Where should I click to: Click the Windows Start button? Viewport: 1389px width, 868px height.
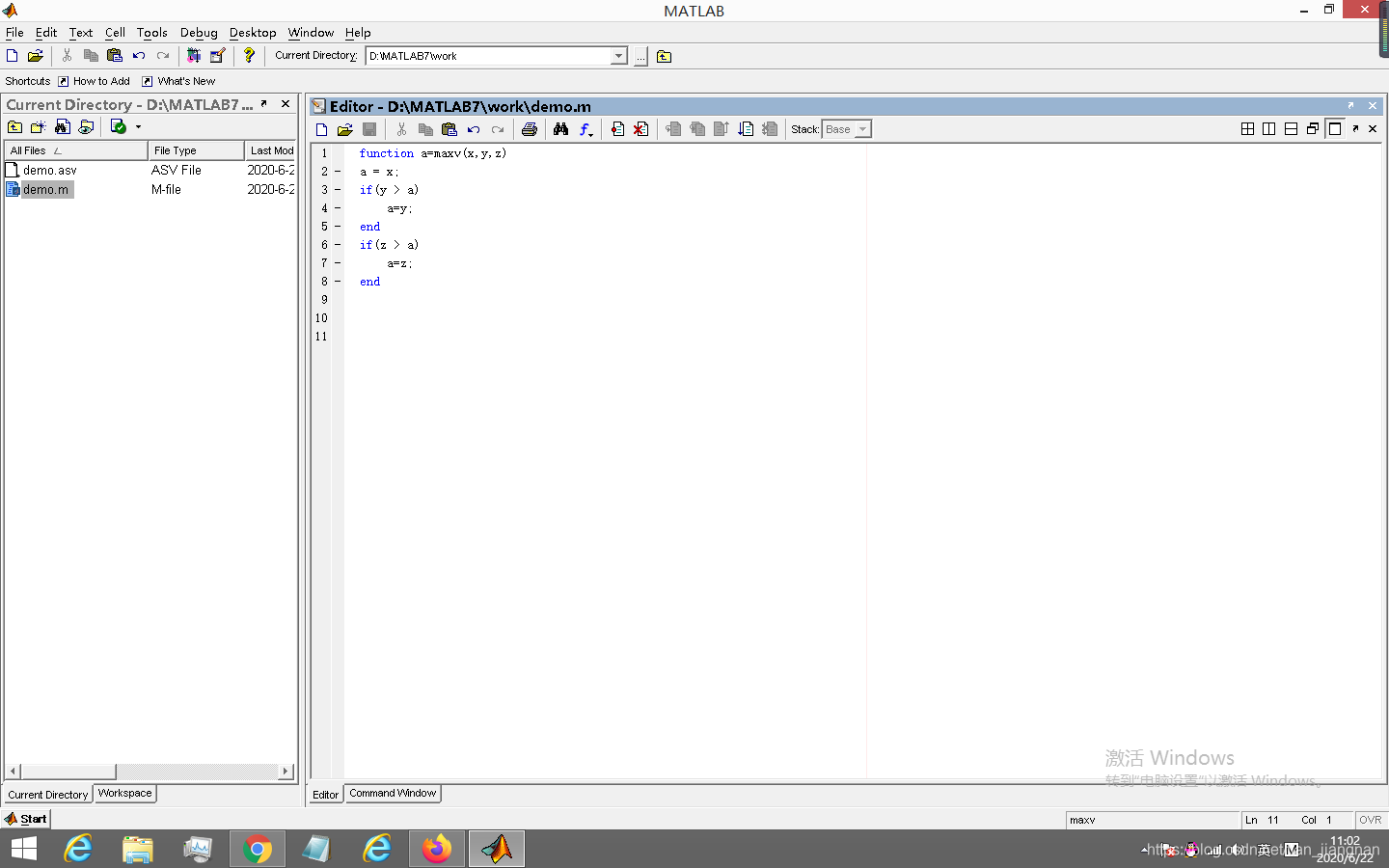click(x=24, y=849)
